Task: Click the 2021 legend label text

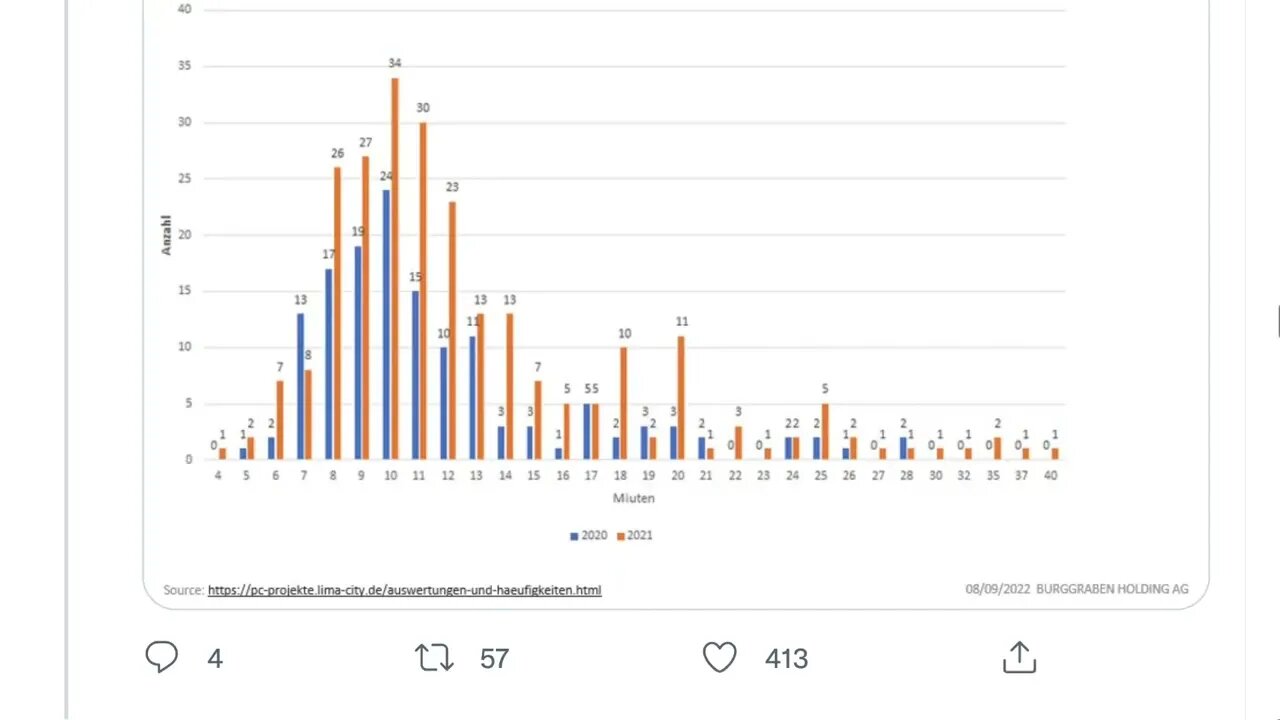Action: 640,535
